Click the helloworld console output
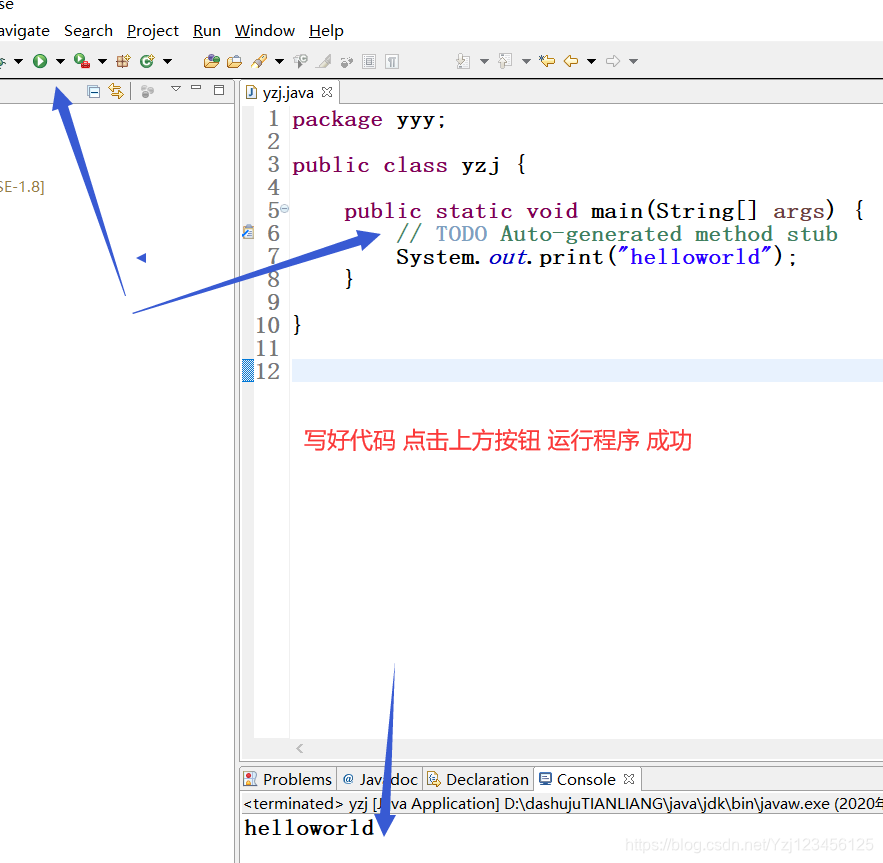This screenshot has width=883, height=863. pyautogui.click(x=309, y=828)
